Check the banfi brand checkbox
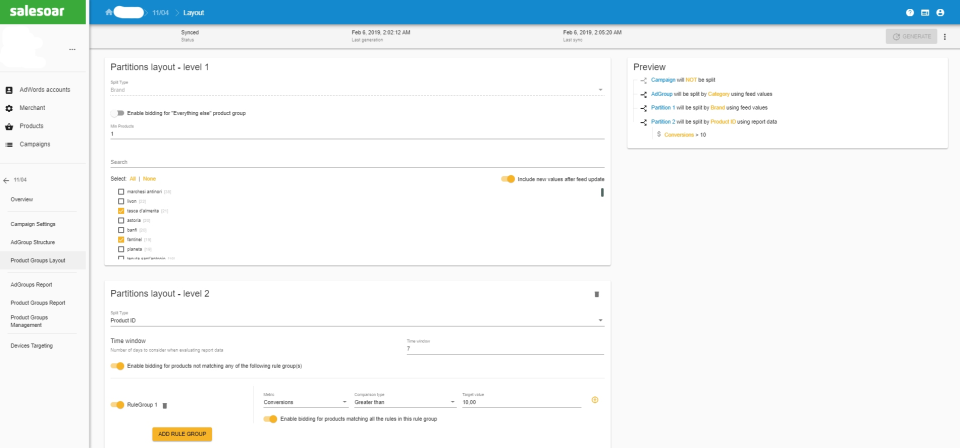This screenshot has width=960, height=448. 121,230
